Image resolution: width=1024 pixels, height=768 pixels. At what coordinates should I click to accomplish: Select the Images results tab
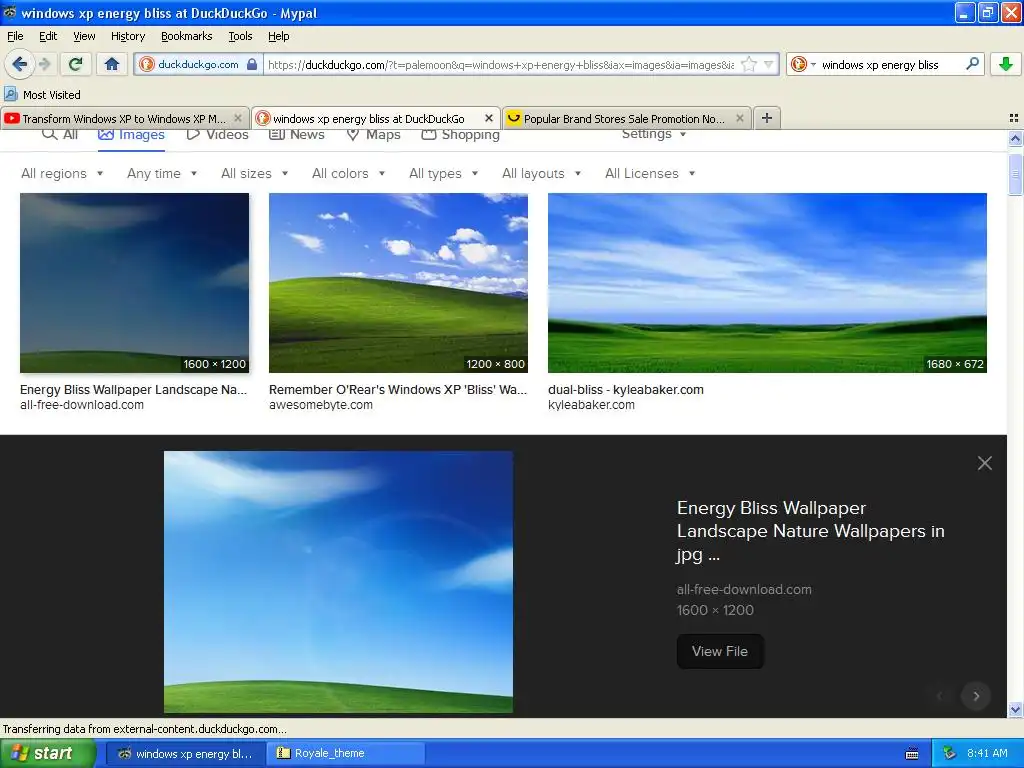coord(131,135)
